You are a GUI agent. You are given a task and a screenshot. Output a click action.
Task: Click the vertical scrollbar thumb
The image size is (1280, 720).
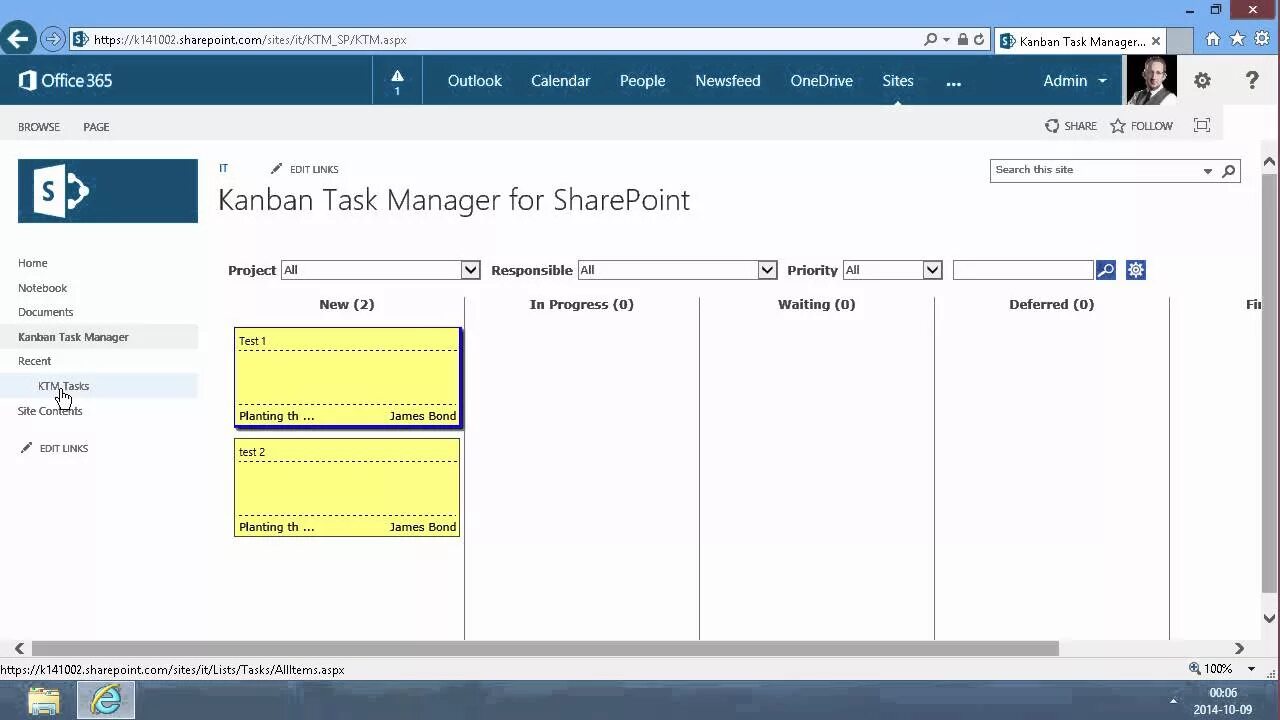1270,385
